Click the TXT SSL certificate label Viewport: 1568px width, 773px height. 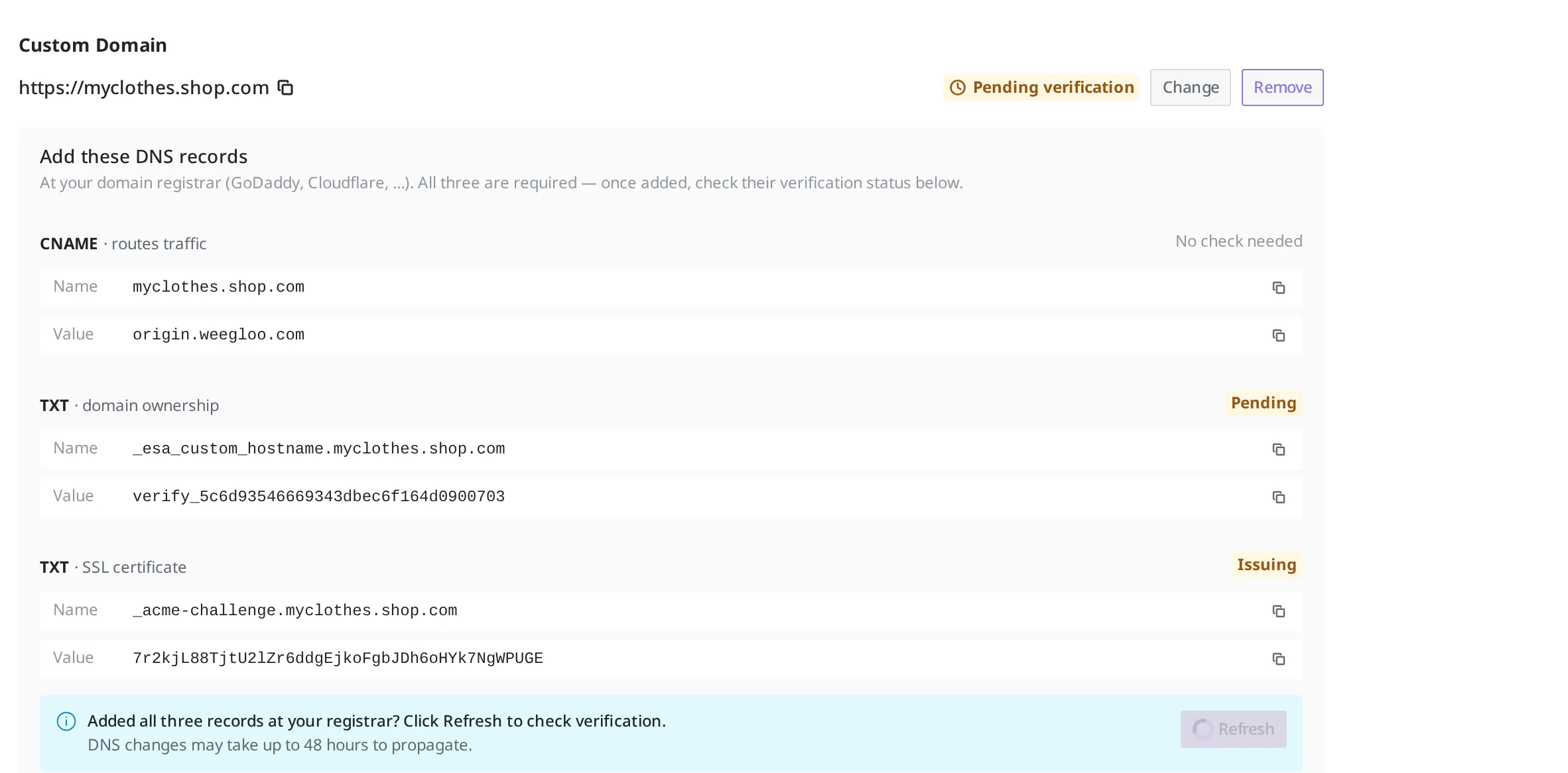113,567
